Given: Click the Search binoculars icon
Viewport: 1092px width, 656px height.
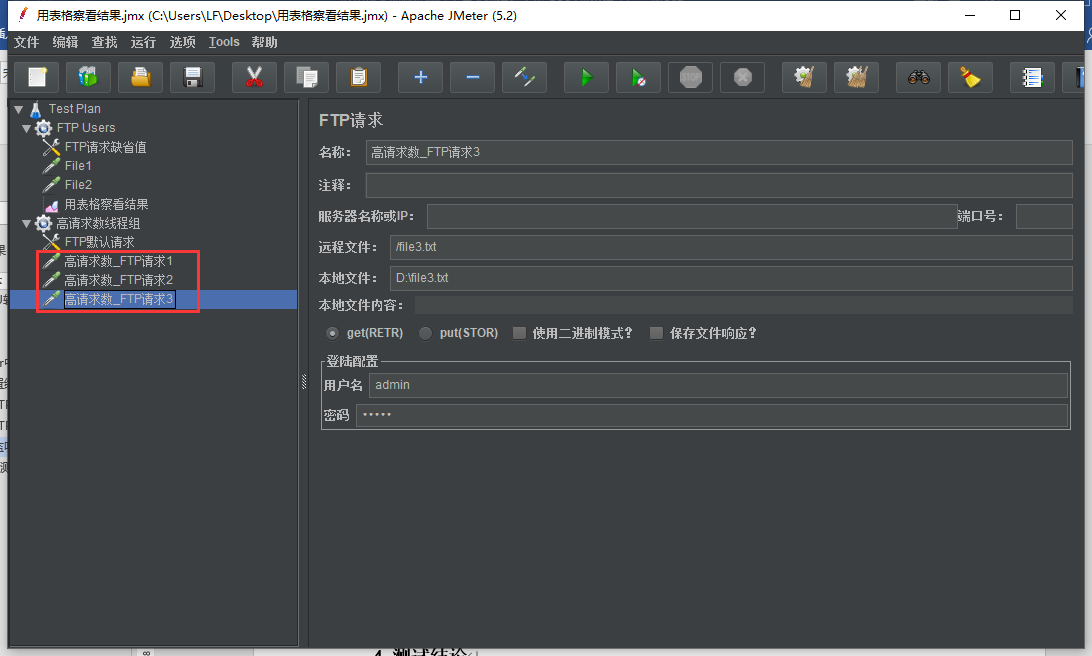Looking at the screenshot, I should point(919,77).
